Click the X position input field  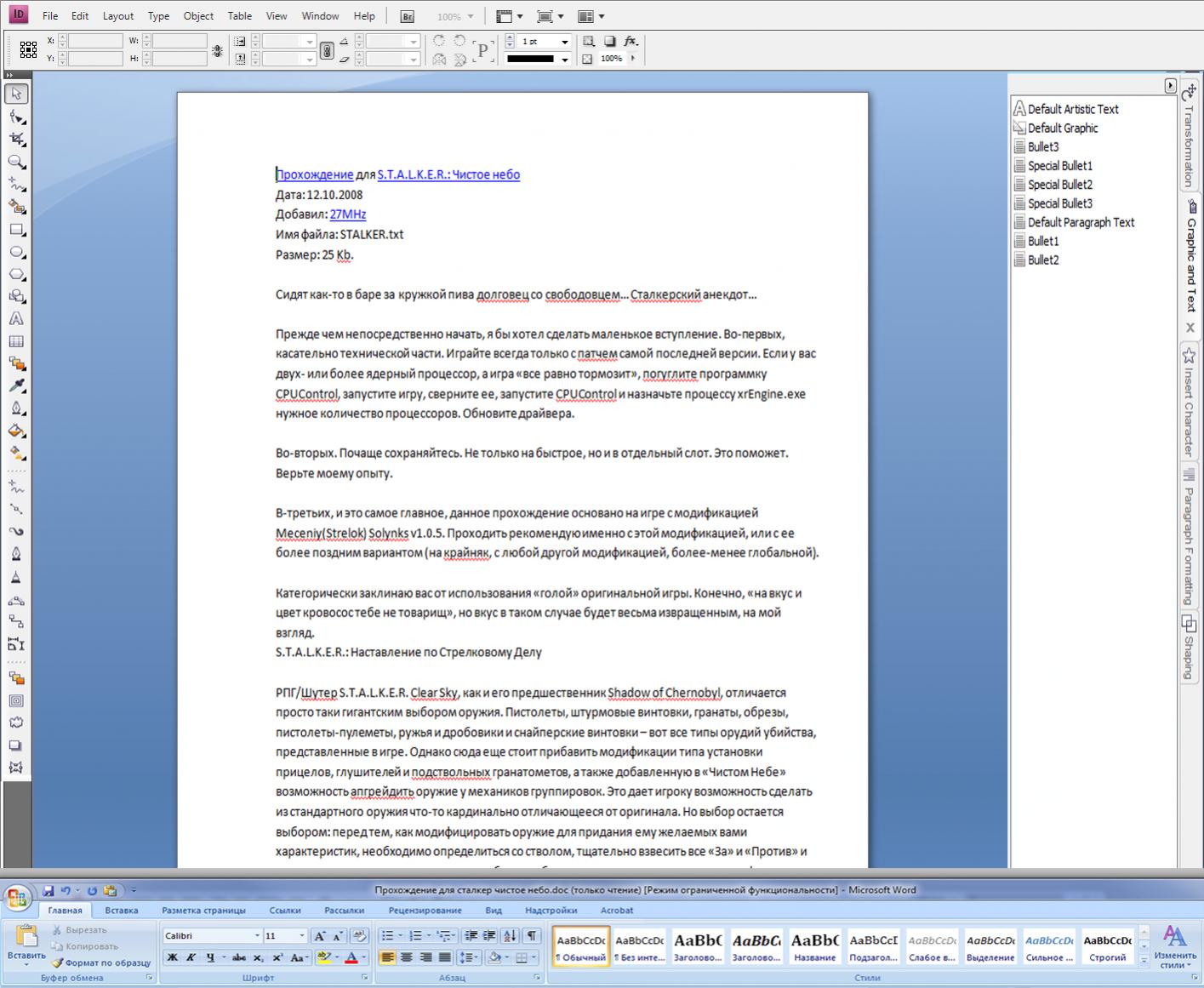[x=95, y=41]
